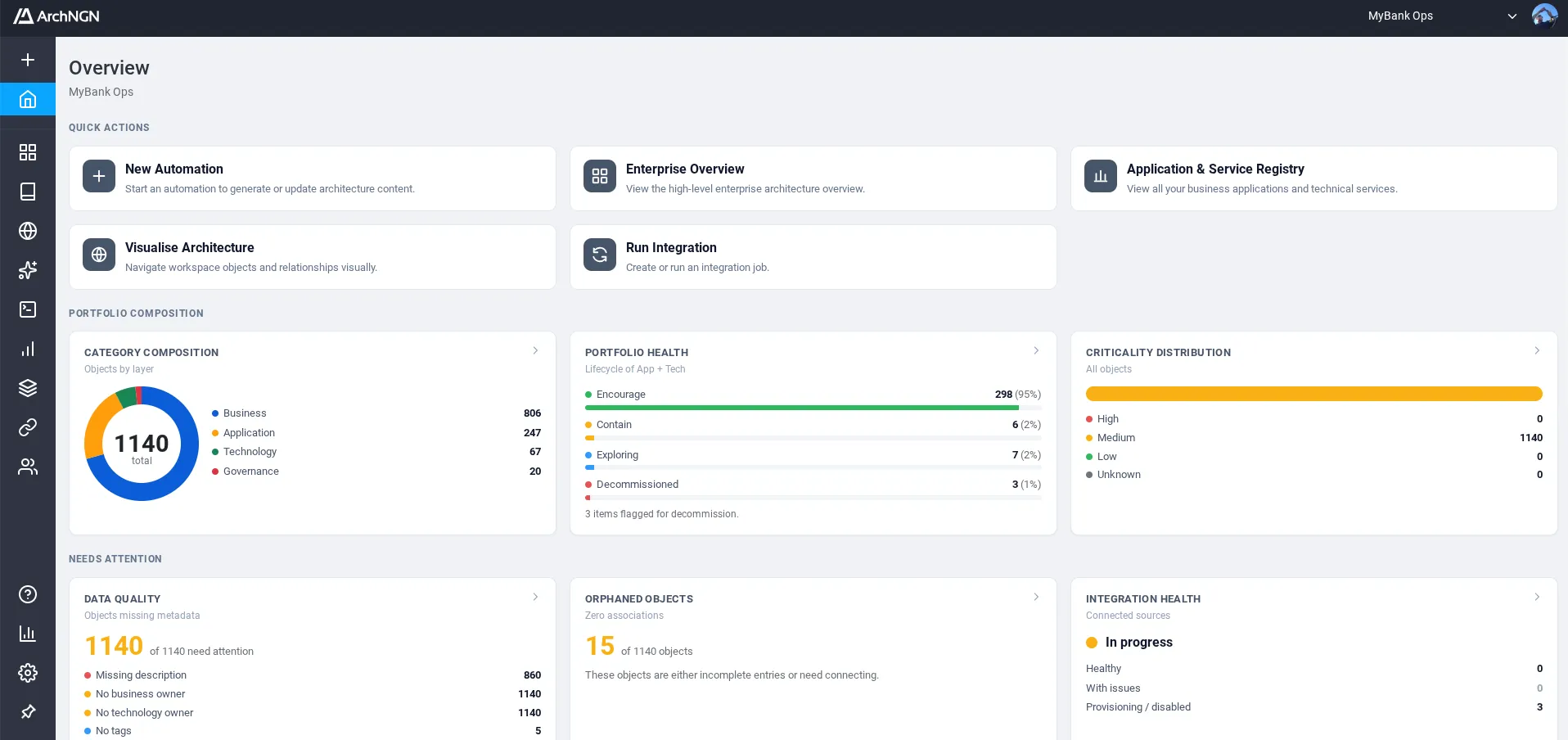Expand the Data Quality card chevron
Screen dimensions: 1568x740
point(535,597)
